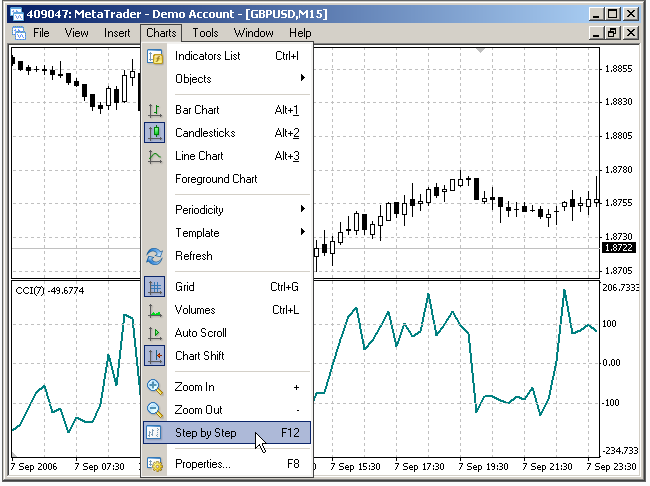
Task: Click the Candlesticks icon
Action: (155, 133)
